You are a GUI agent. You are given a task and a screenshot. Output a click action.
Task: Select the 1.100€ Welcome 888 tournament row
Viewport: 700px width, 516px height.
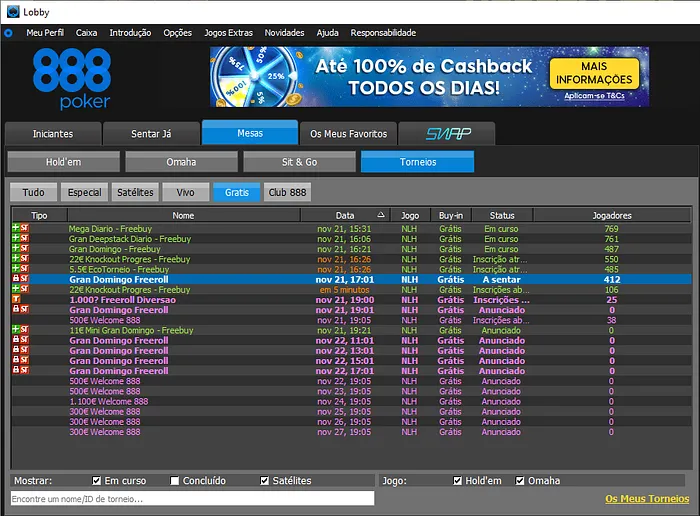coord(351,401)
